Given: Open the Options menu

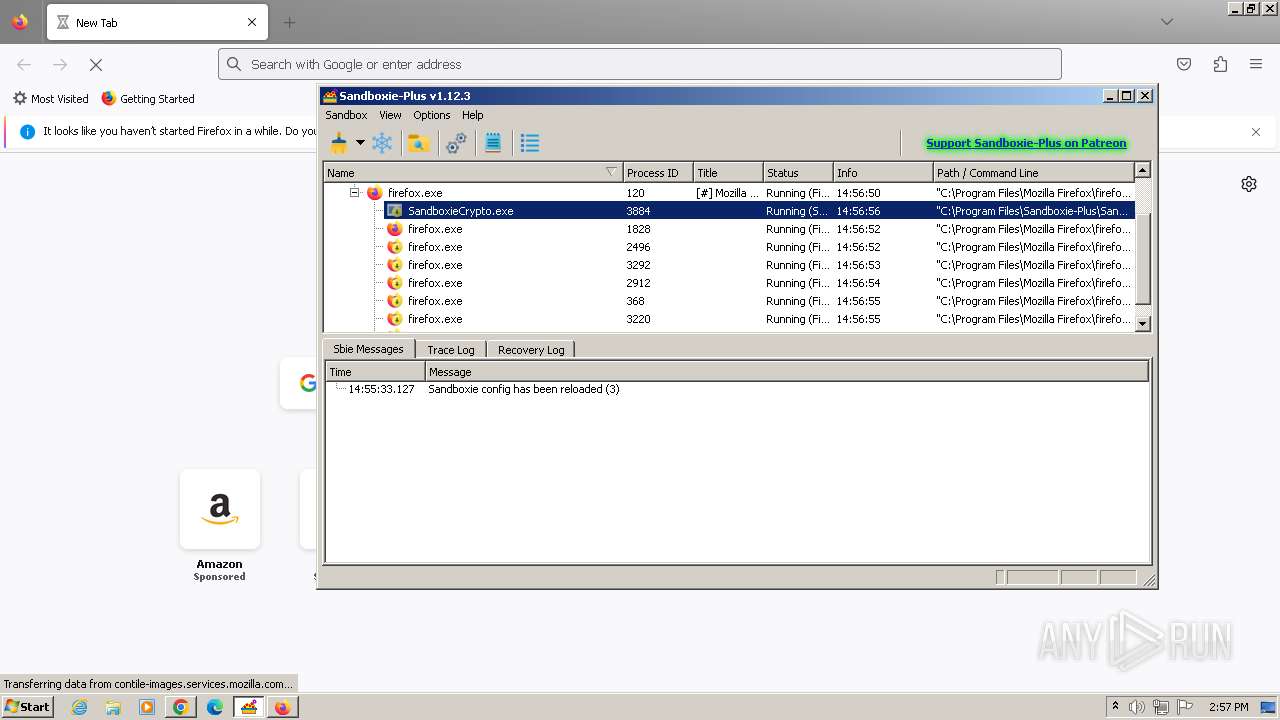Looking at the screenshot, I should 432,115.
